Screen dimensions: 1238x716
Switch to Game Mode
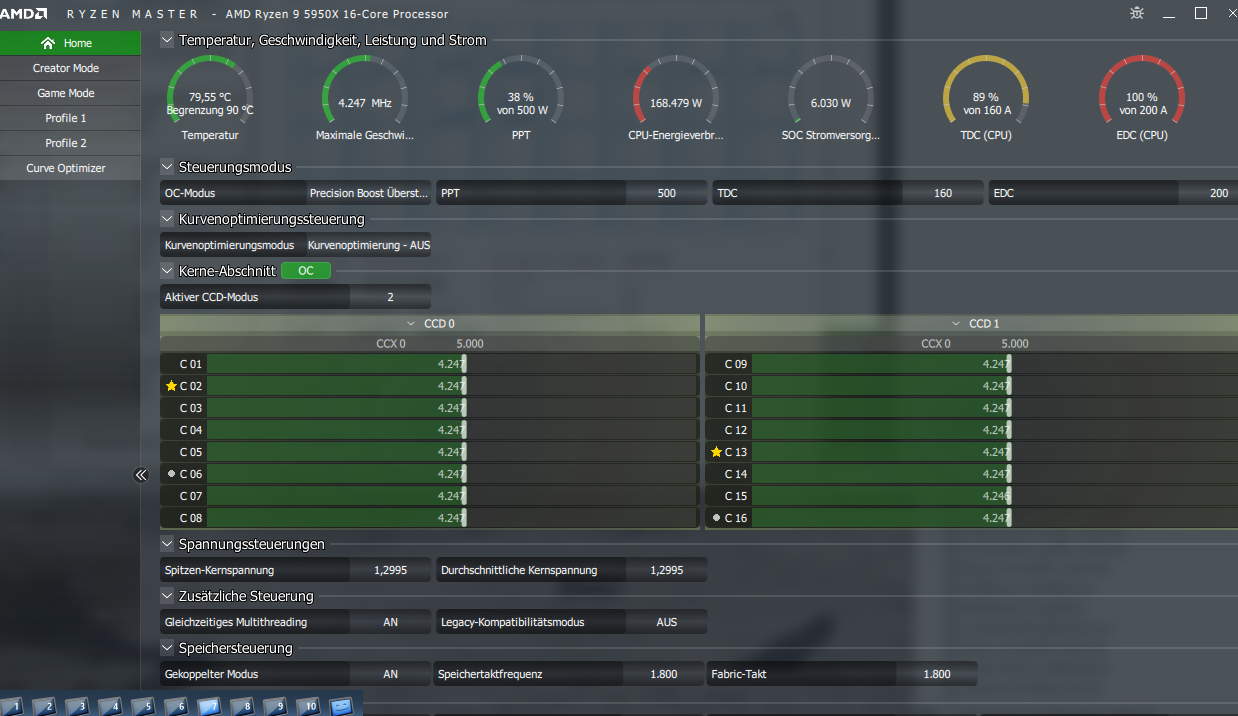pyautogui.click(x=70, y=93)
